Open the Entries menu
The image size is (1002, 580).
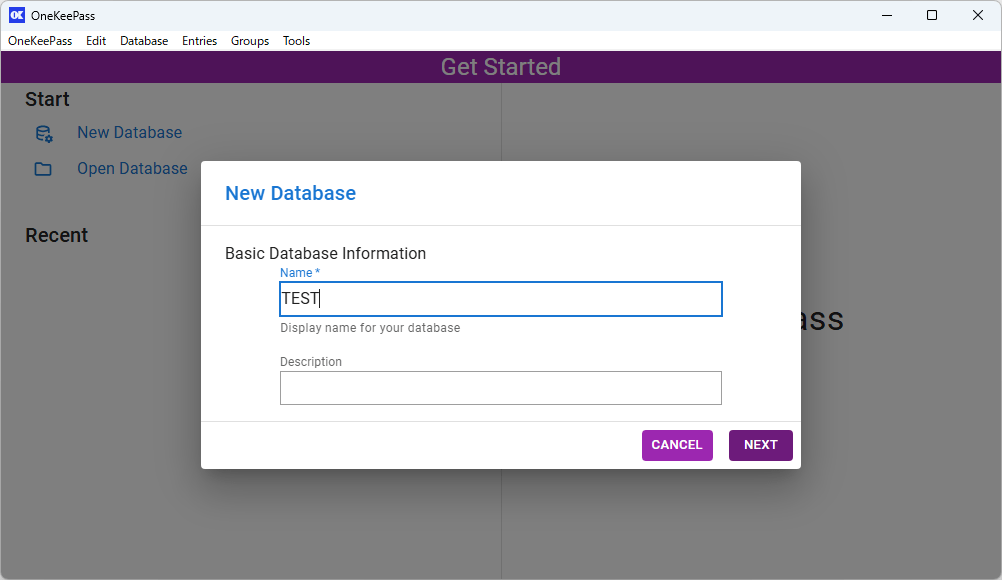[x=199, y=41]
